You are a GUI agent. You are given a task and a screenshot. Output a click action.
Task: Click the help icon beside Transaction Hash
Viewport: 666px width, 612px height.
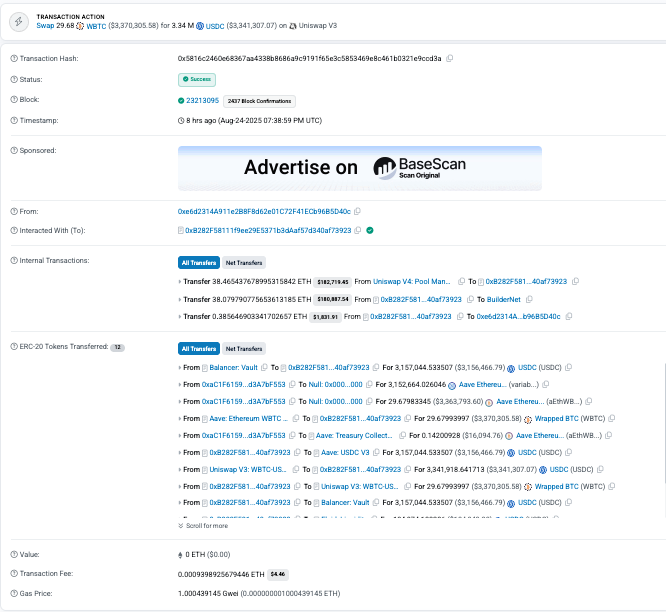(x=14, y=59)
